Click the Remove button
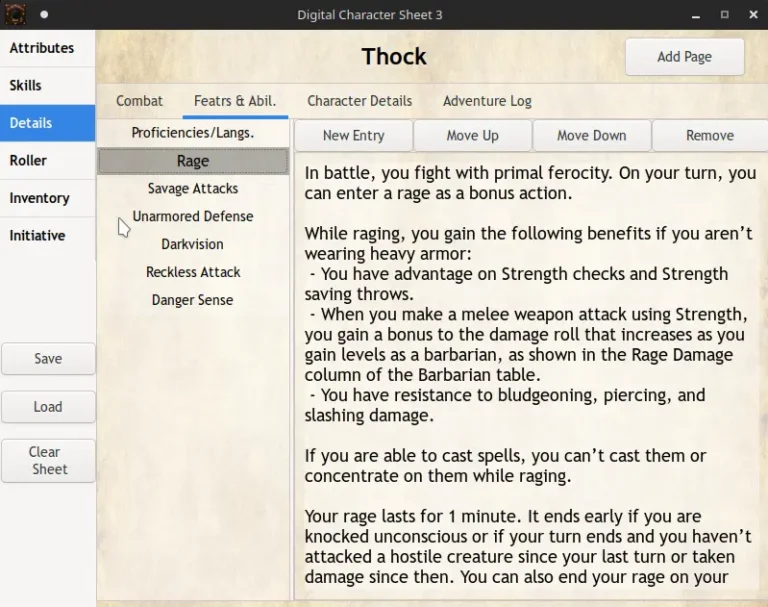This screenshot has width=768, height=607. click(710, 136)
